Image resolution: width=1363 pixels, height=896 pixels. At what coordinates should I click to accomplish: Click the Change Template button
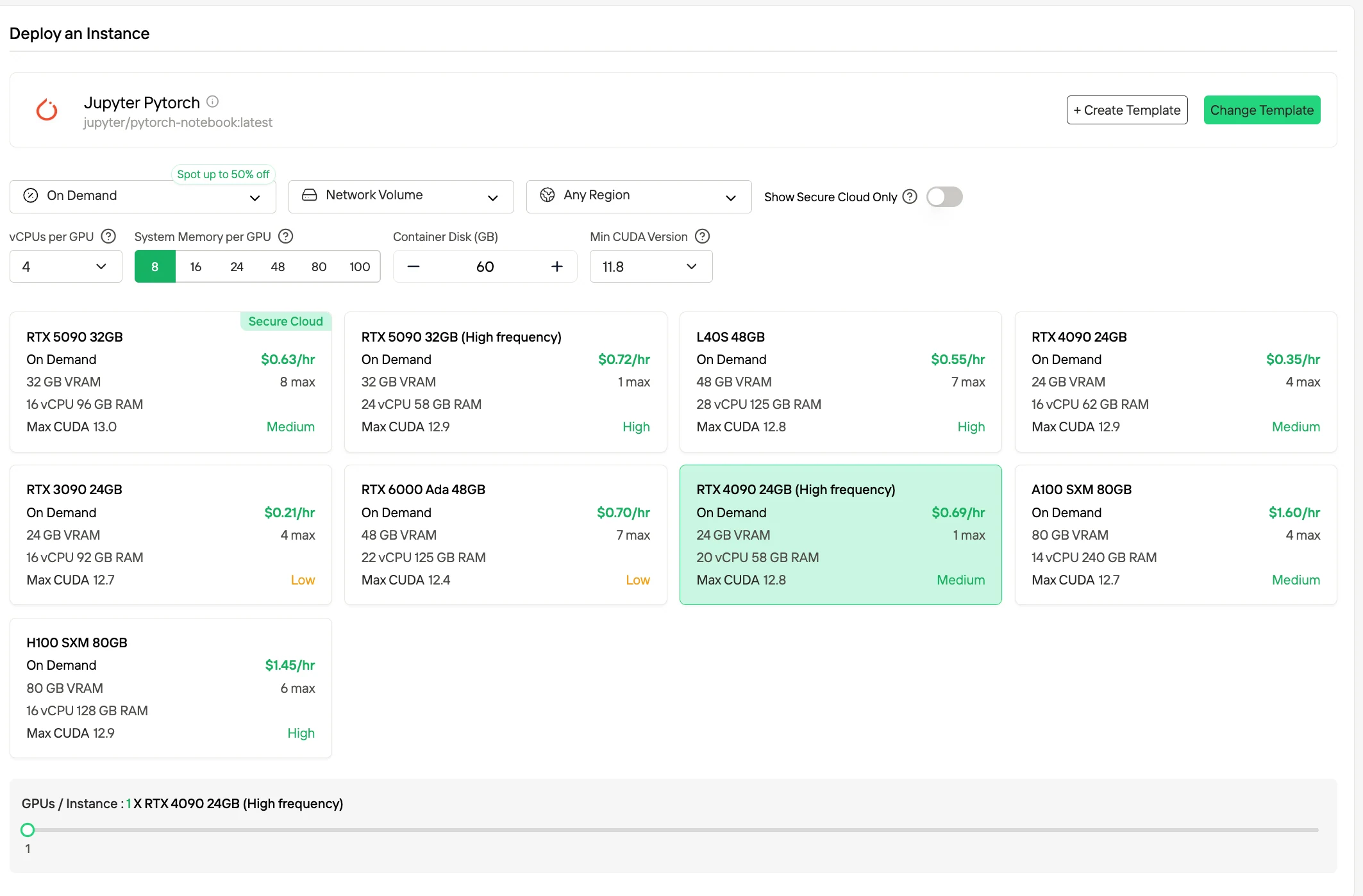1262,110
